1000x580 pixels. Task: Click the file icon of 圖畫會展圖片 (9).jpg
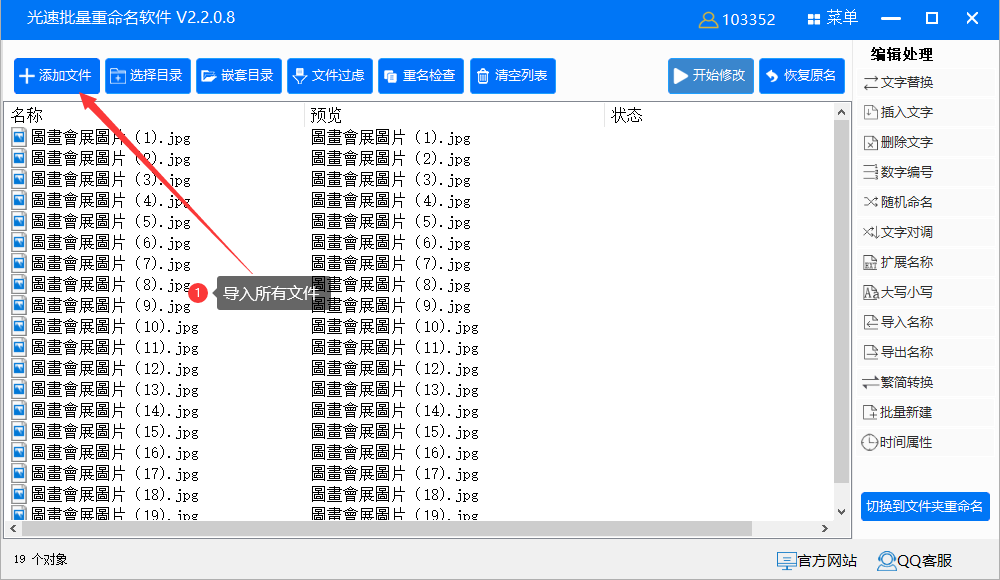coord(19,305)
